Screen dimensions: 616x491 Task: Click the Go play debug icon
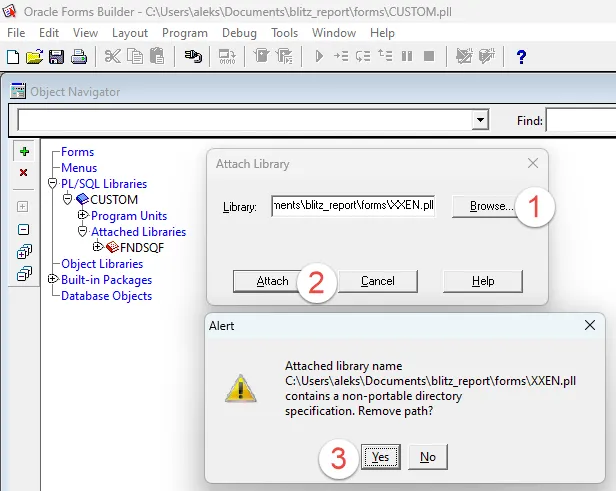pos(319,57)
